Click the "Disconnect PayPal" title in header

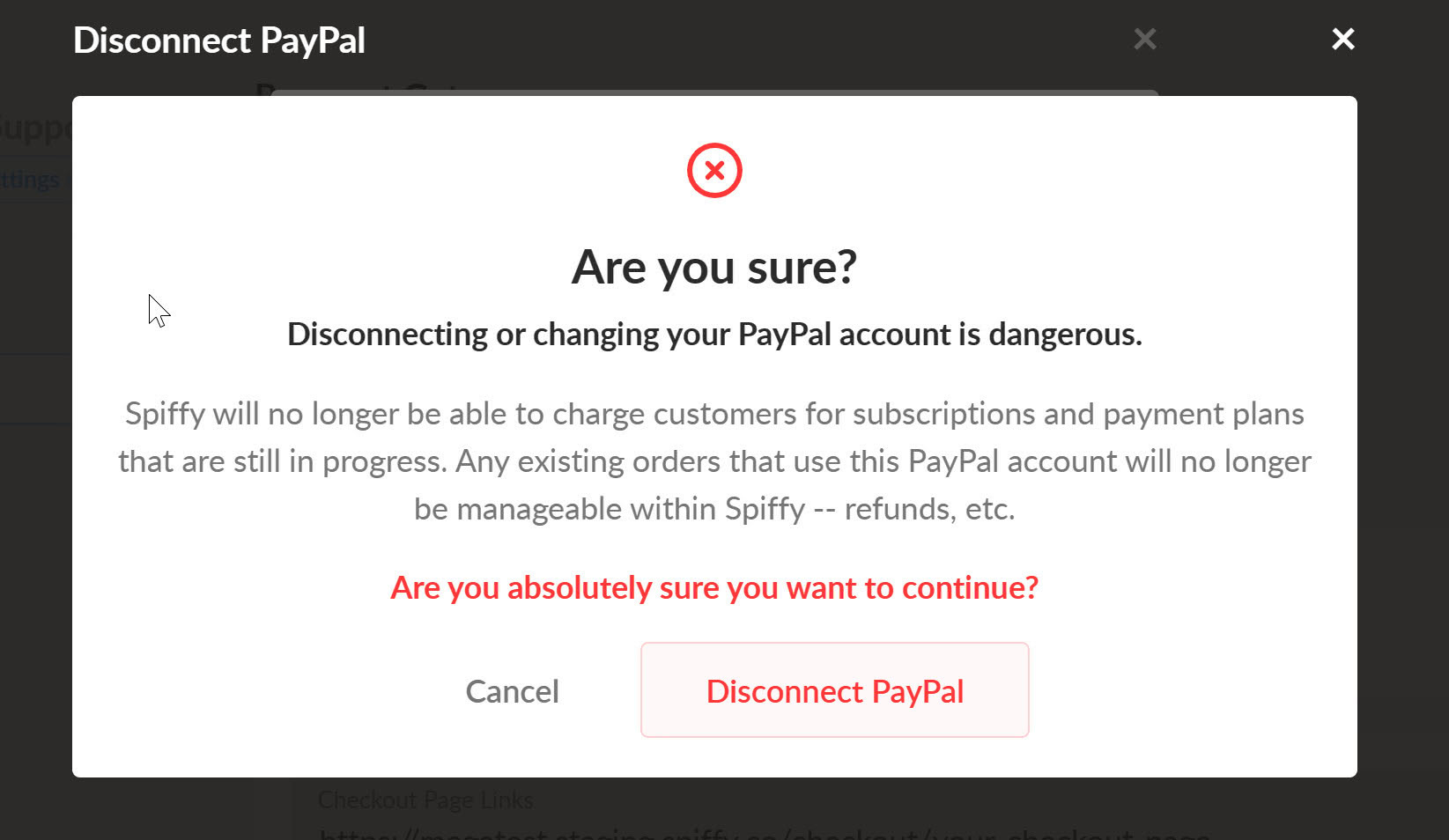tap(219, 41)
